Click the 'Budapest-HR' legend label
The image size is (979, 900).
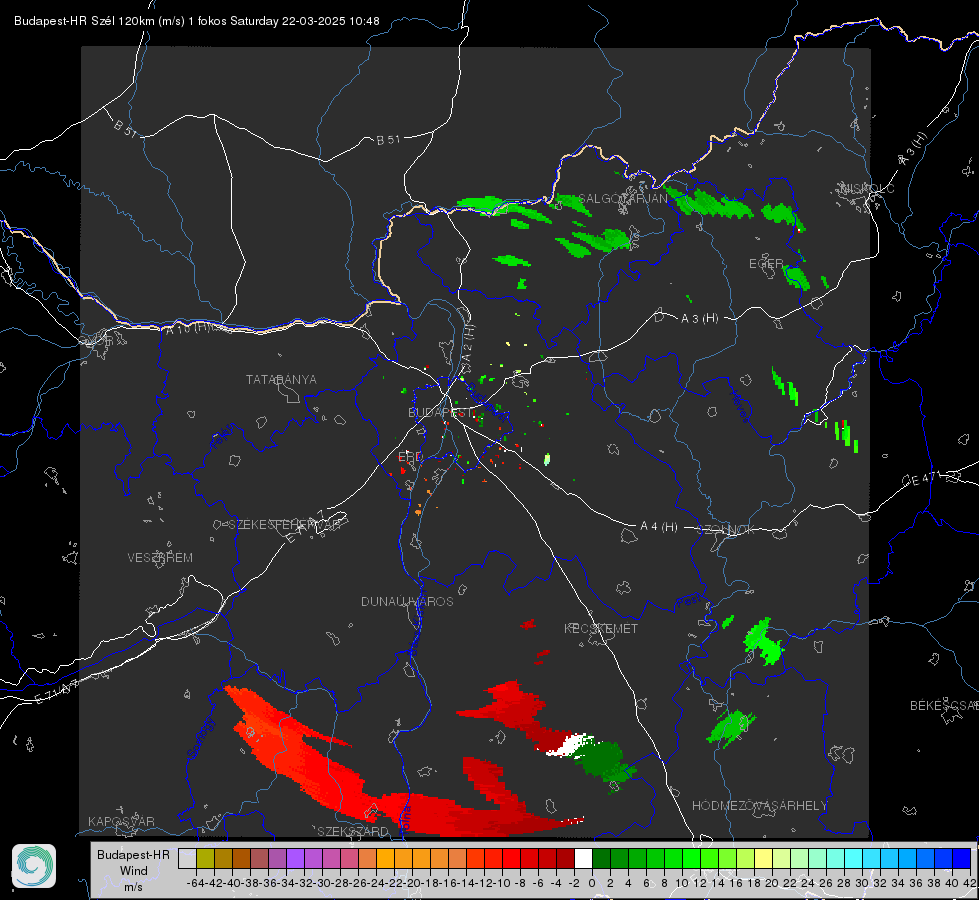pos(133,854)
